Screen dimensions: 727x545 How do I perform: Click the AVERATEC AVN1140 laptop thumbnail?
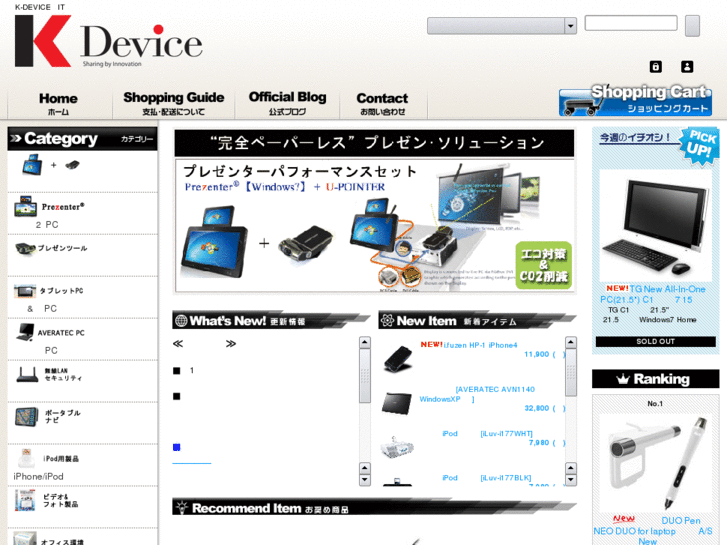[x=397, y=404]
